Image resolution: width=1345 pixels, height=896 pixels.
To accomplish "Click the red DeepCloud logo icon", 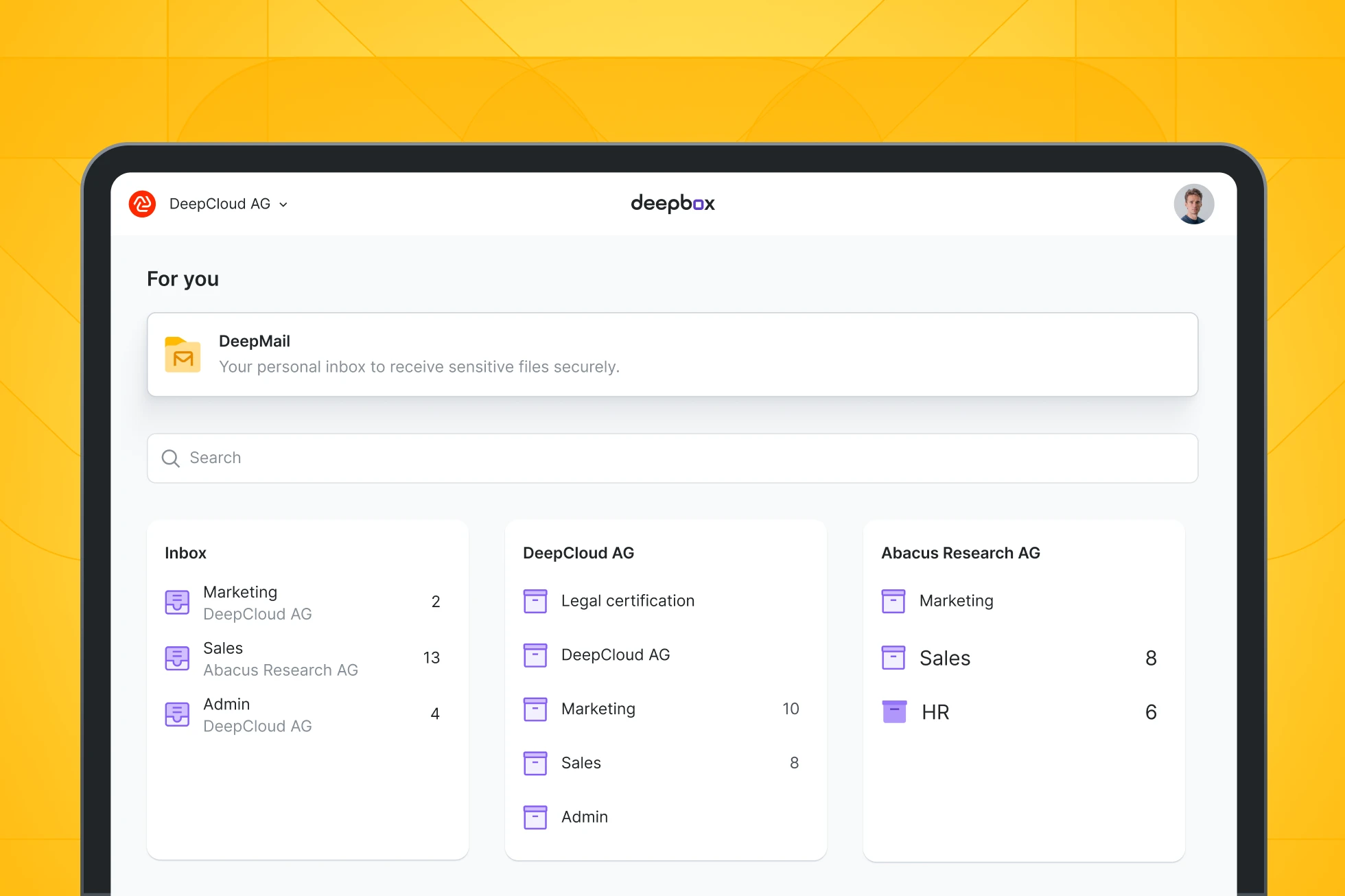I will pos(142,204).
